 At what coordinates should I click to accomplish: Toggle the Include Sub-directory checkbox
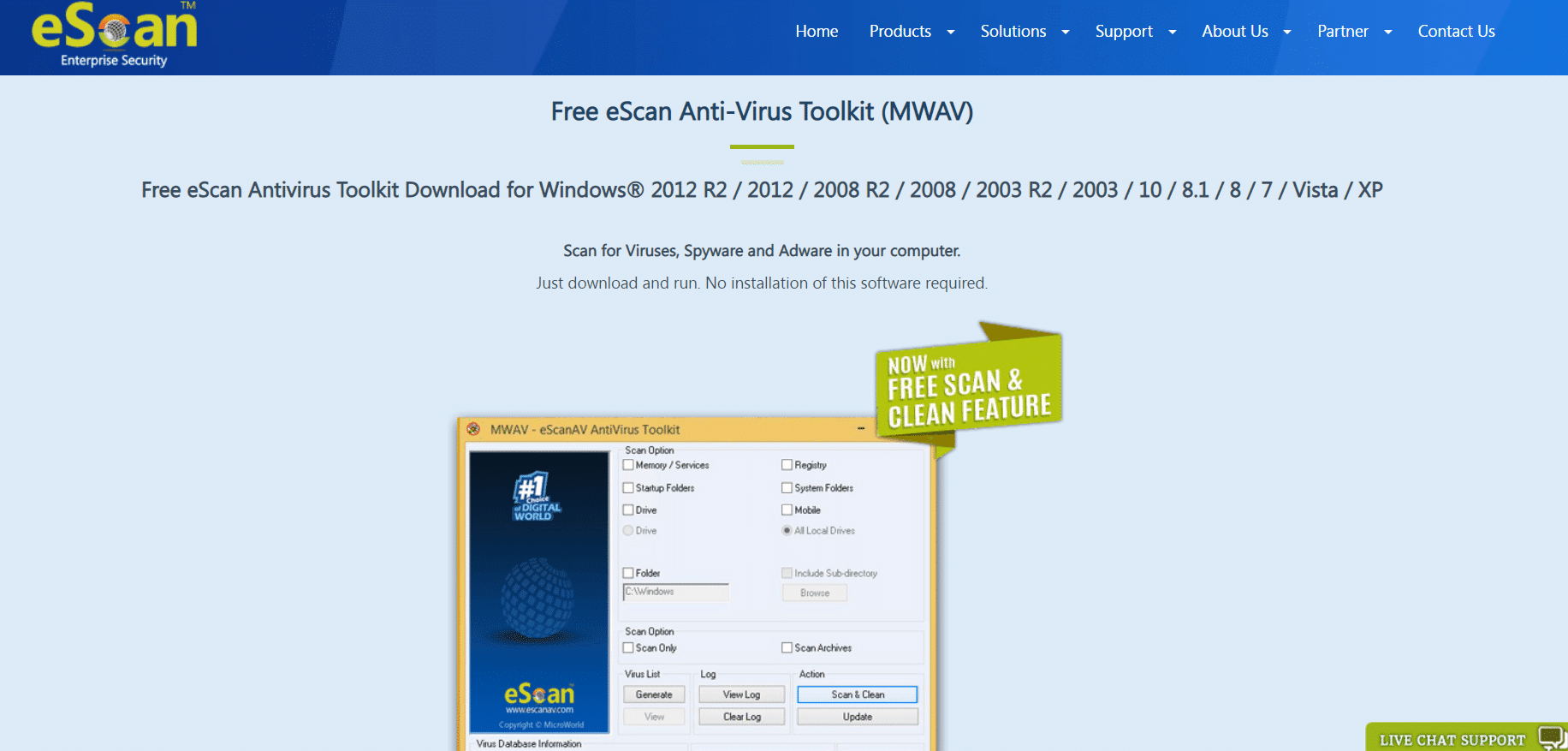pyautogui.click(x=787, y=573)
